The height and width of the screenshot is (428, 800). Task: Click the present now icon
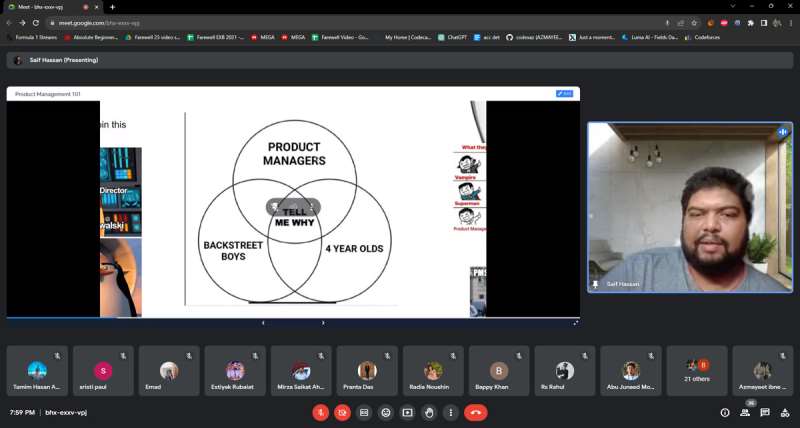pyautogui.click(x=407, y=412)
